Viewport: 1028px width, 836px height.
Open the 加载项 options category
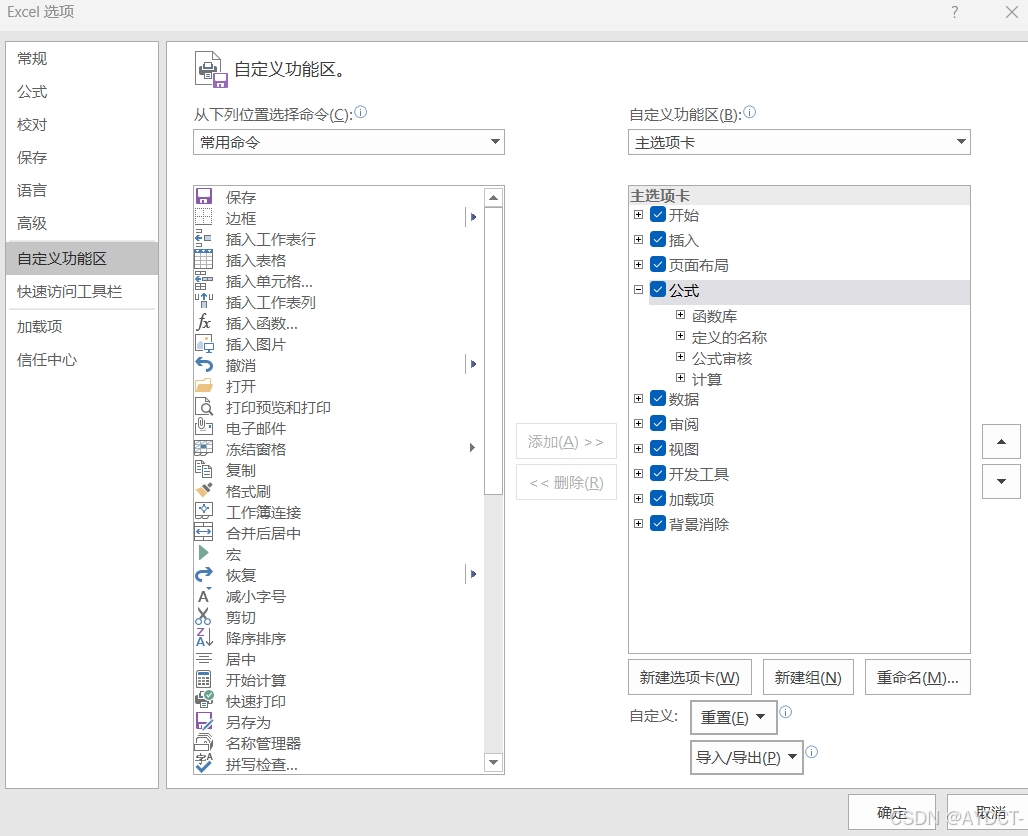[82, 326]
